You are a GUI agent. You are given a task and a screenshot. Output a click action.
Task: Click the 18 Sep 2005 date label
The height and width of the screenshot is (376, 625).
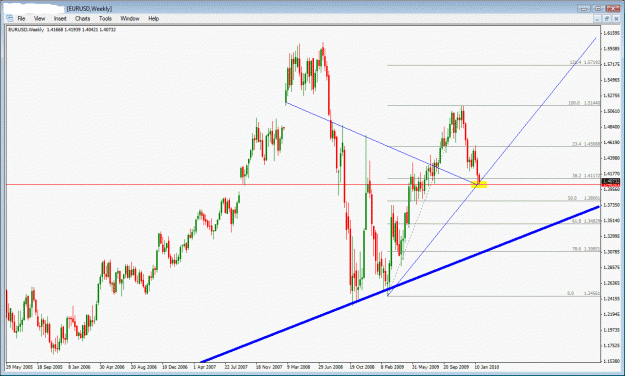click(50, 367)
